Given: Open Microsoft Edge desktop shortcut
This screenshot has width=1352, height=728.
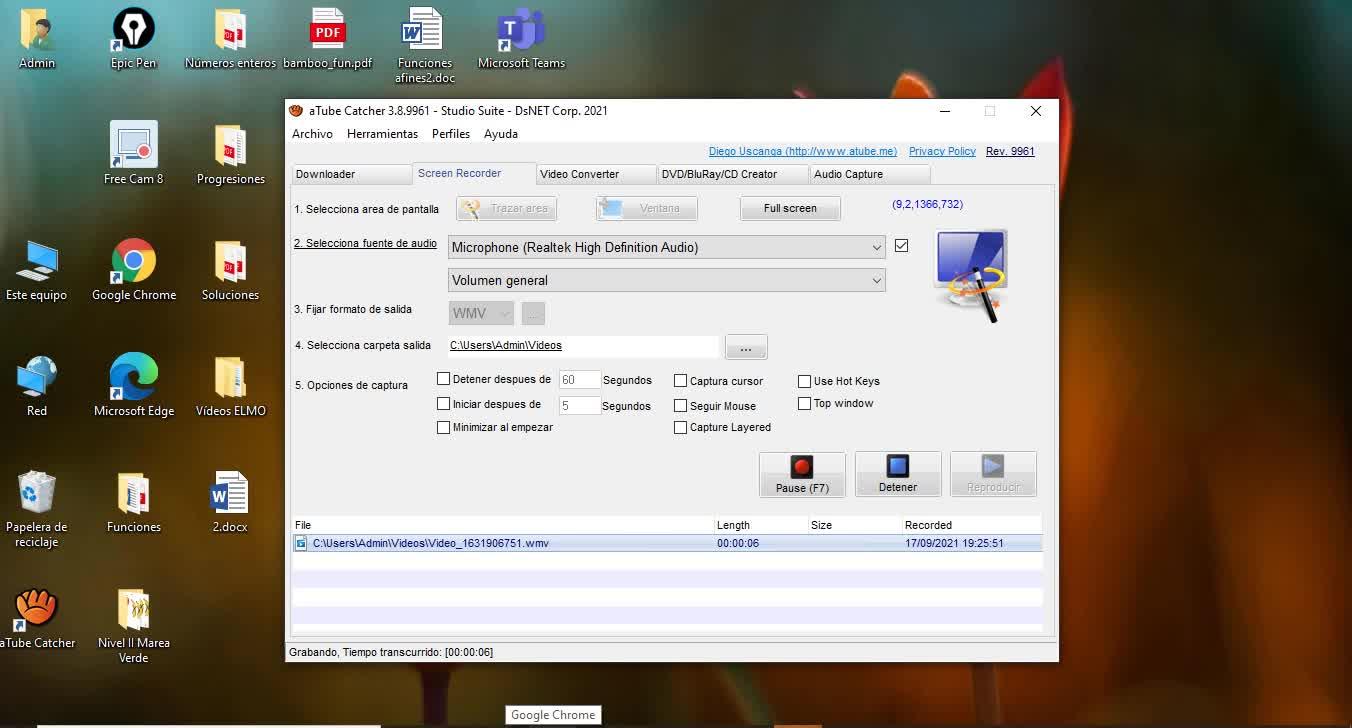Looking at the screenshot, I should 133,385.
